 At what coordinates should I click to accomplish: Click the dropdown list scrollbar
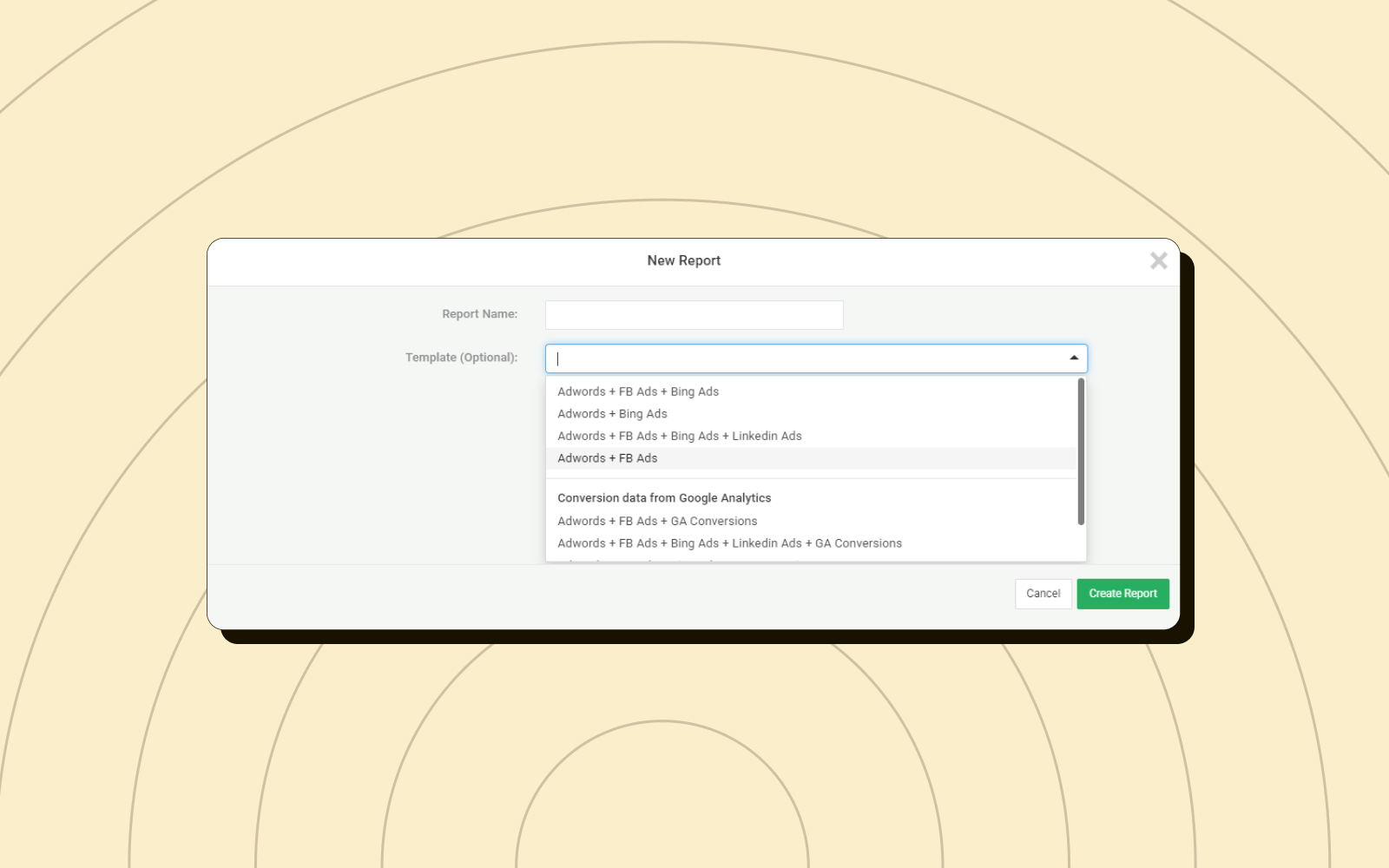pos(1081,451)
